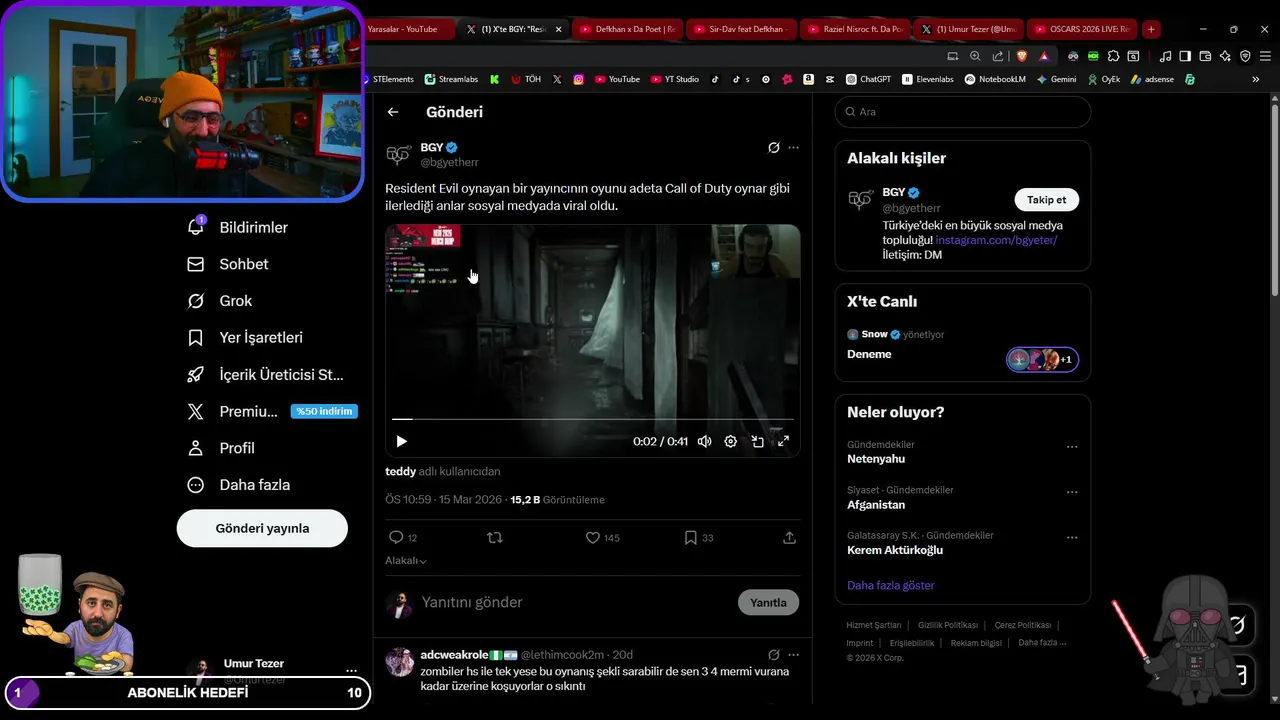
Task: Switch to the Sir-Dav feat Defkhan tab
Action: coord(741,29)
